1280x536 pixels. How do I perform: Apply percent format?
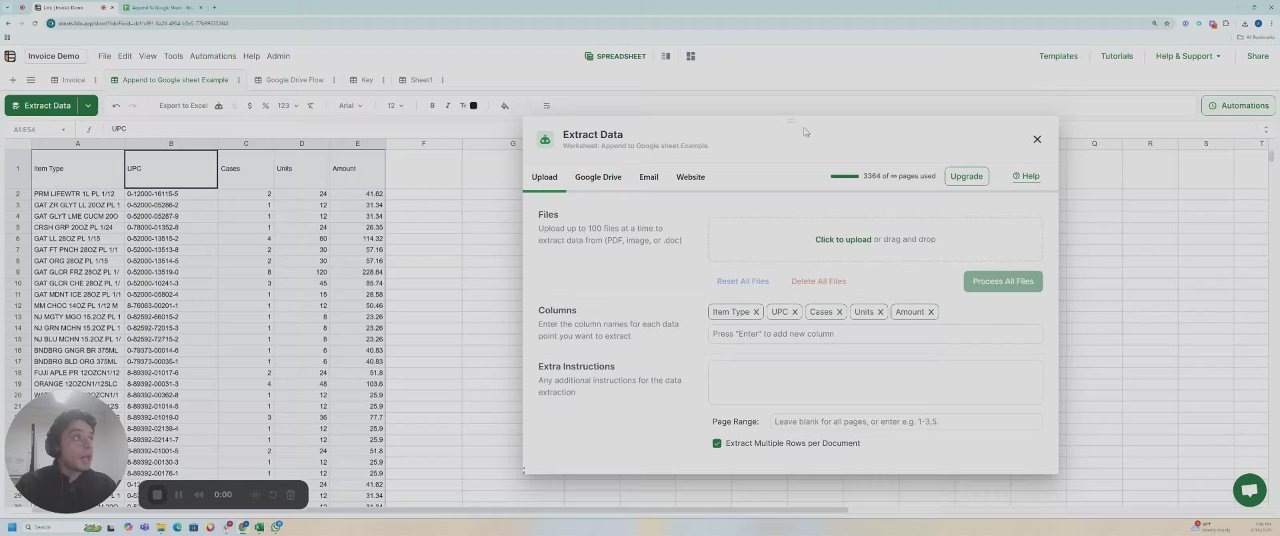(265, 105)
